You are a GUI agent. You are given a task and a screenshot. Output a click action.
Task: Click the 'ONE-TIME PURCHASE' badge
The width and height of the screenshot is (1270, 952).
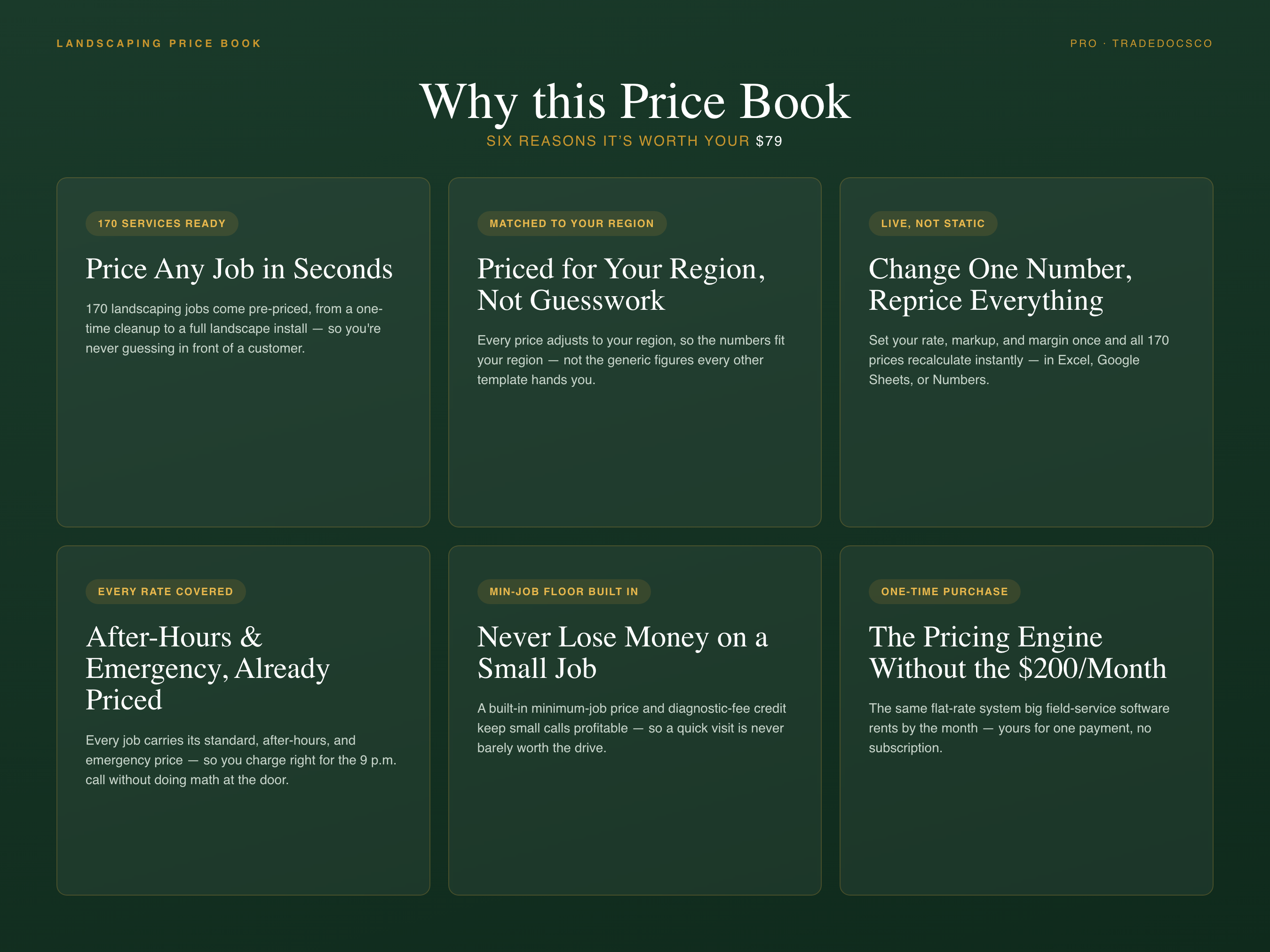point(945,591)
